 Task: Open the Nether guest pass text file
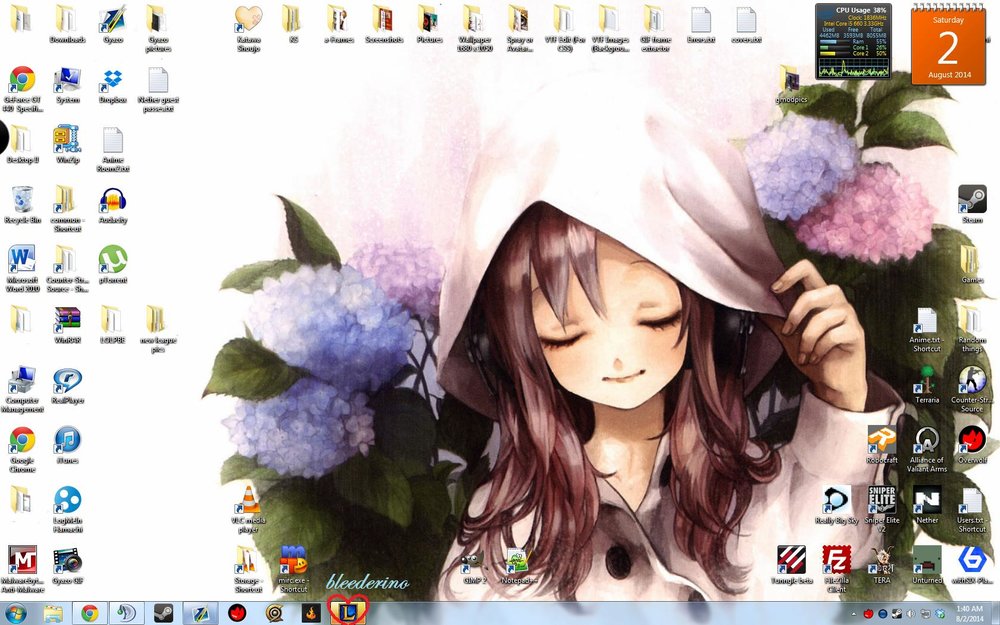pyautogui.click(x=158, y=89)
